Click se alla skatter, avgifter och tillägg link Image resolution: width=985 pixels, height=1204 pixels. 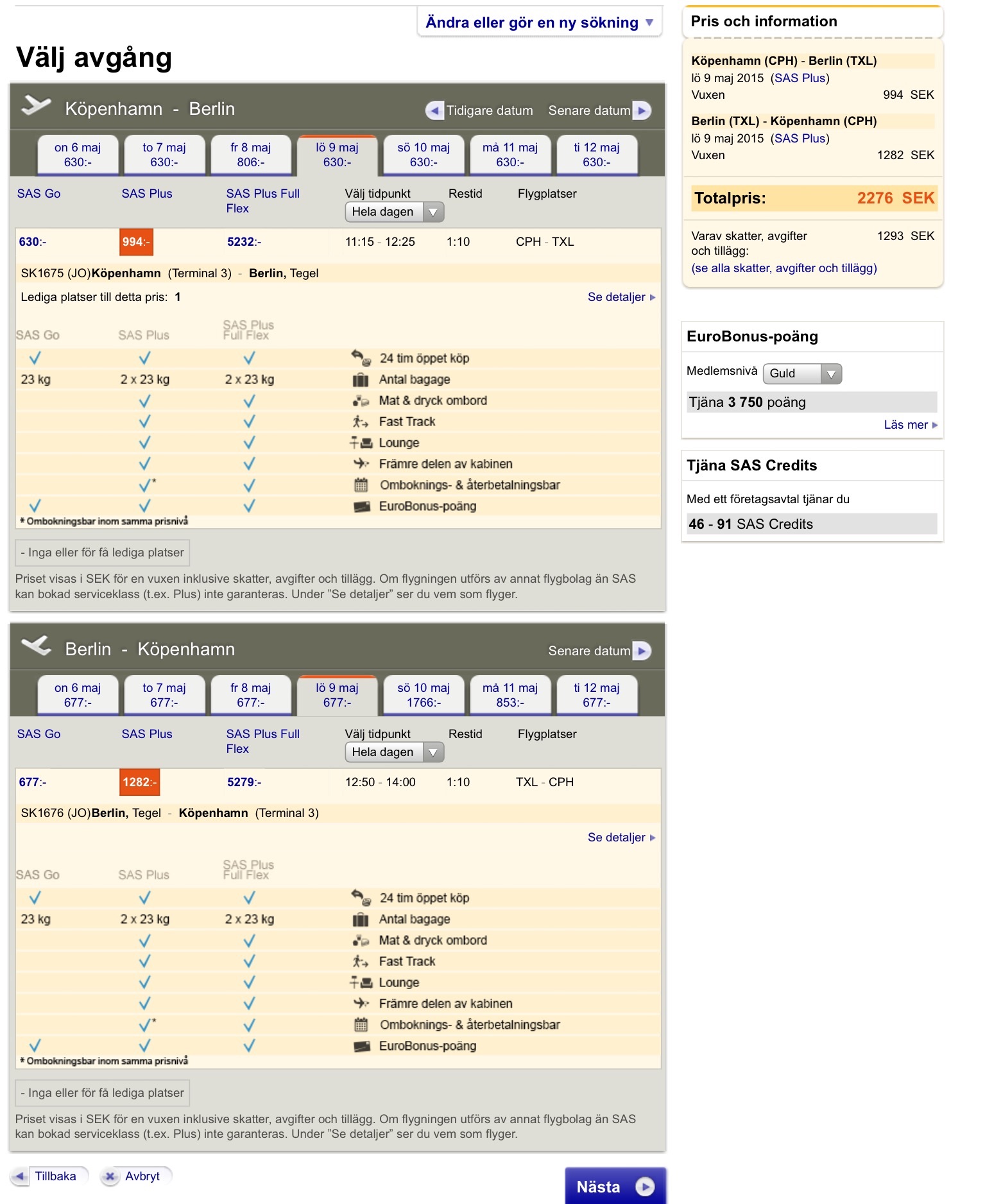click(784, 268)
